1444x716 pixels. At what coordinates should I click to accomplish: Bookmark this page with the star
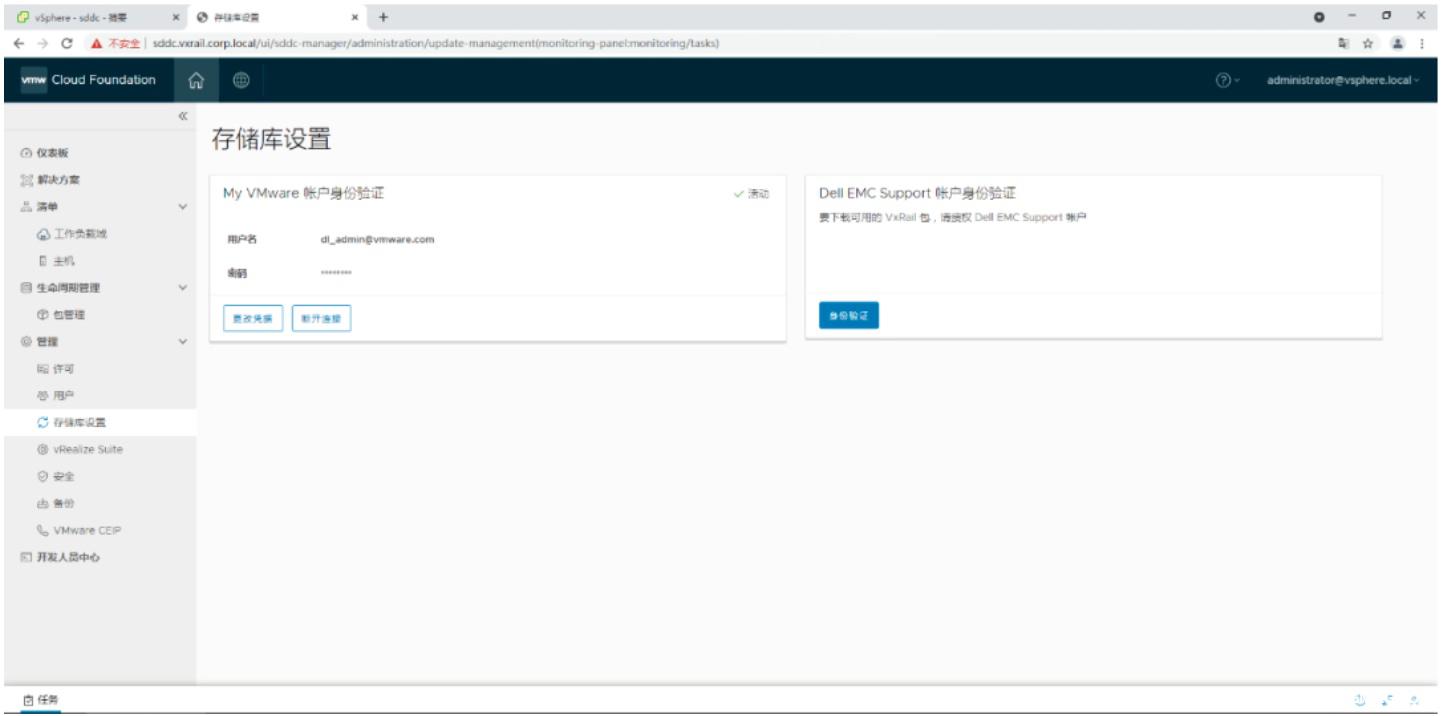[x=1368, y=43]
